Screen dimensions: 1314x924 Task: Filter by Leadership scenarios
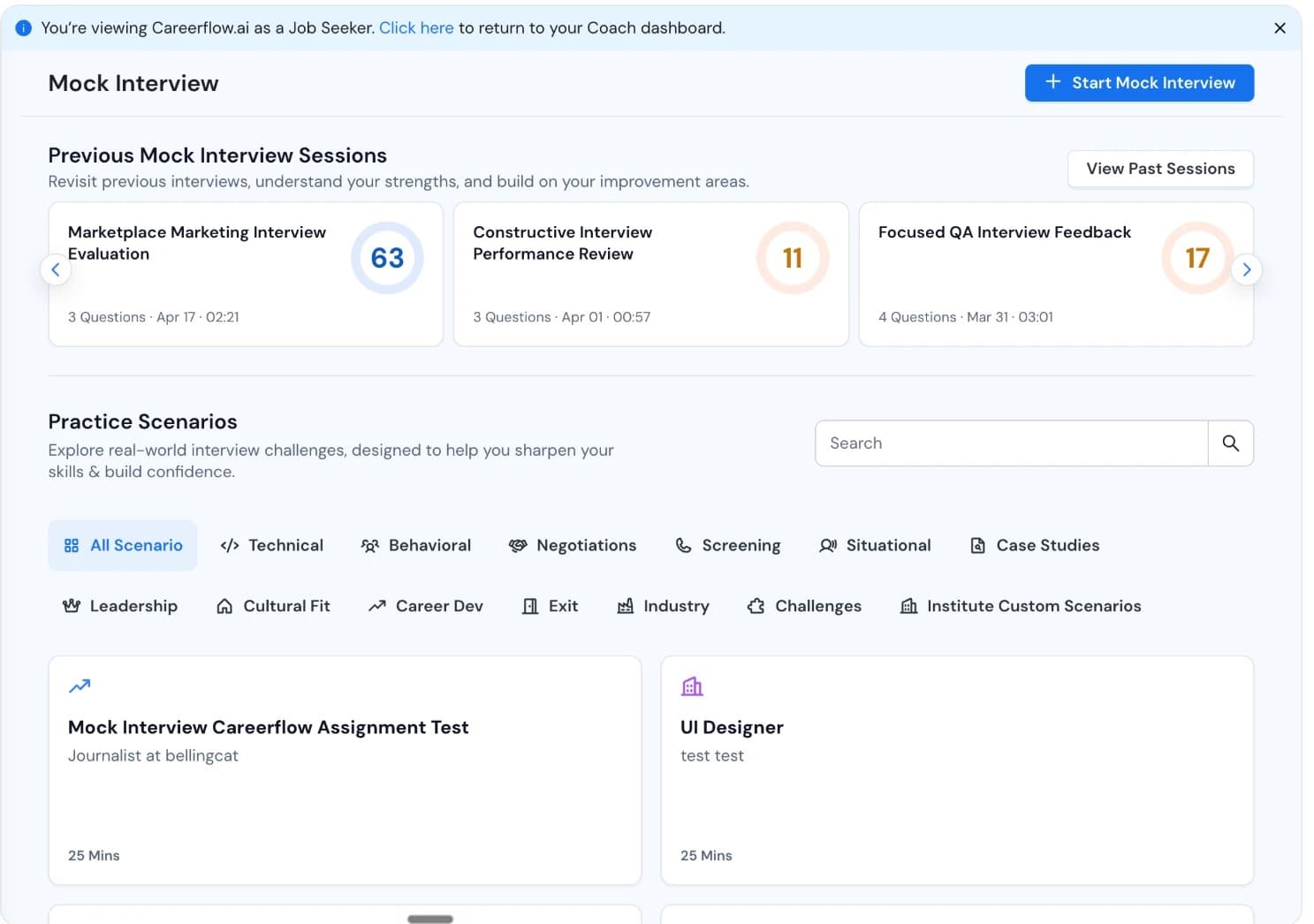[x=120, y=606]
